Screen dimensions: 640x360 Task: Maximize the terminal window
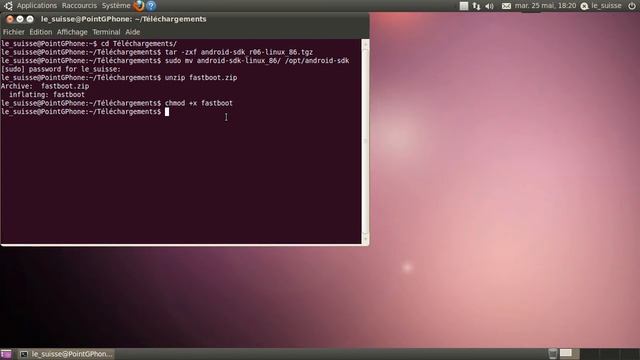coord(30,19)
